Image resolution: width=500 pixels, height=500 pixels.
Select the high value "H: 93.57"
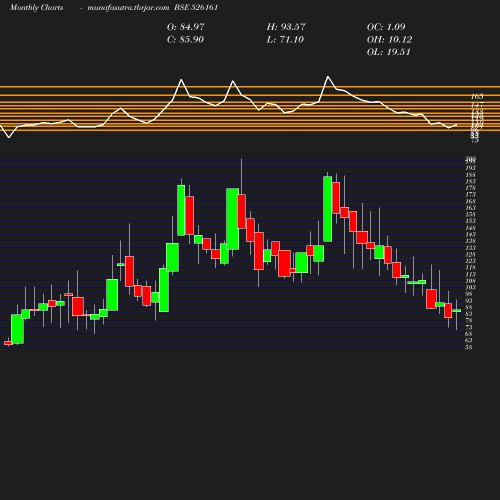pyautogui.click(x=286, y=27)
